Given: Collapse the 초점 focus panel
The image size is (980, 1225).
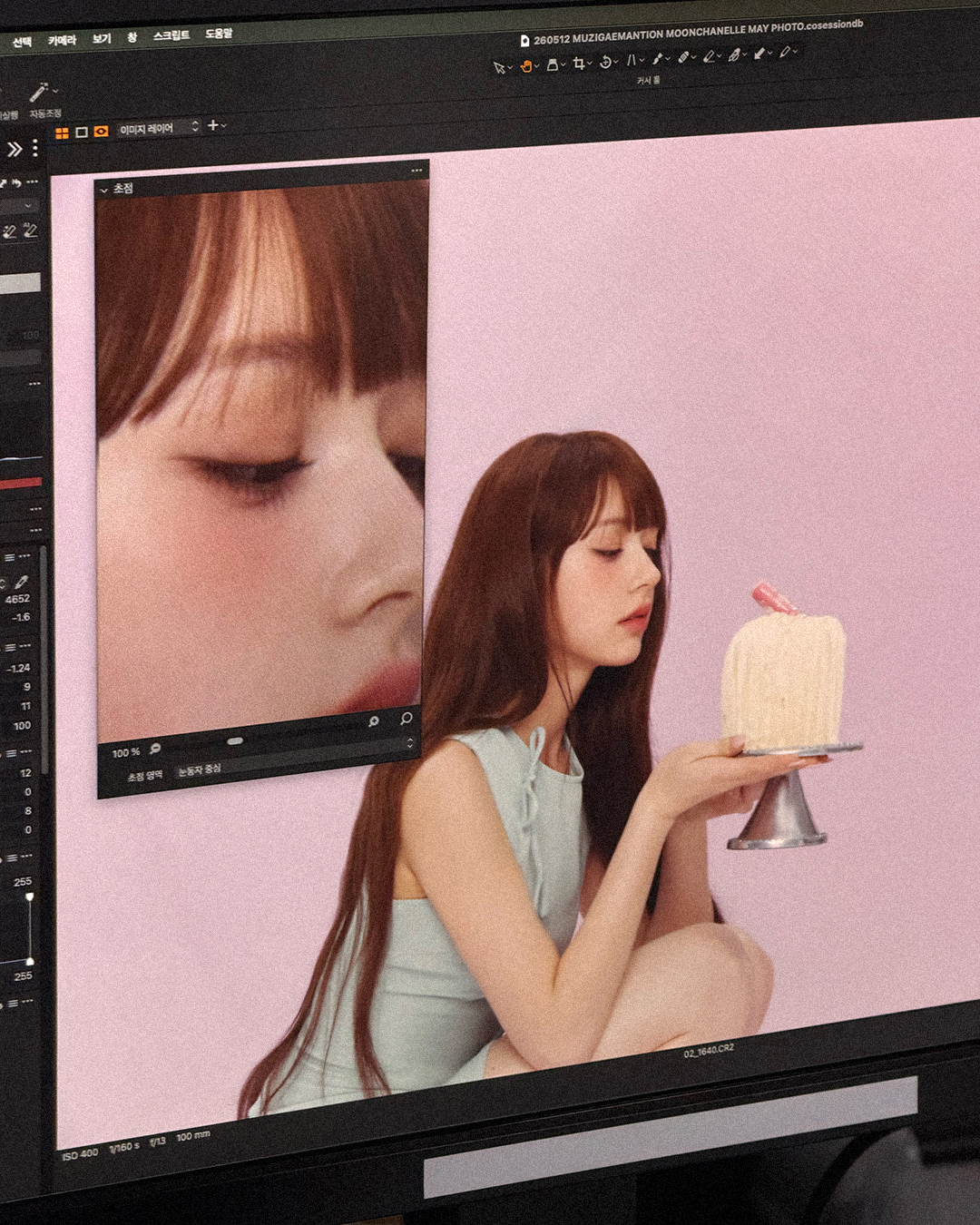Looking at the screenshot, I should [x=104, y=190].
